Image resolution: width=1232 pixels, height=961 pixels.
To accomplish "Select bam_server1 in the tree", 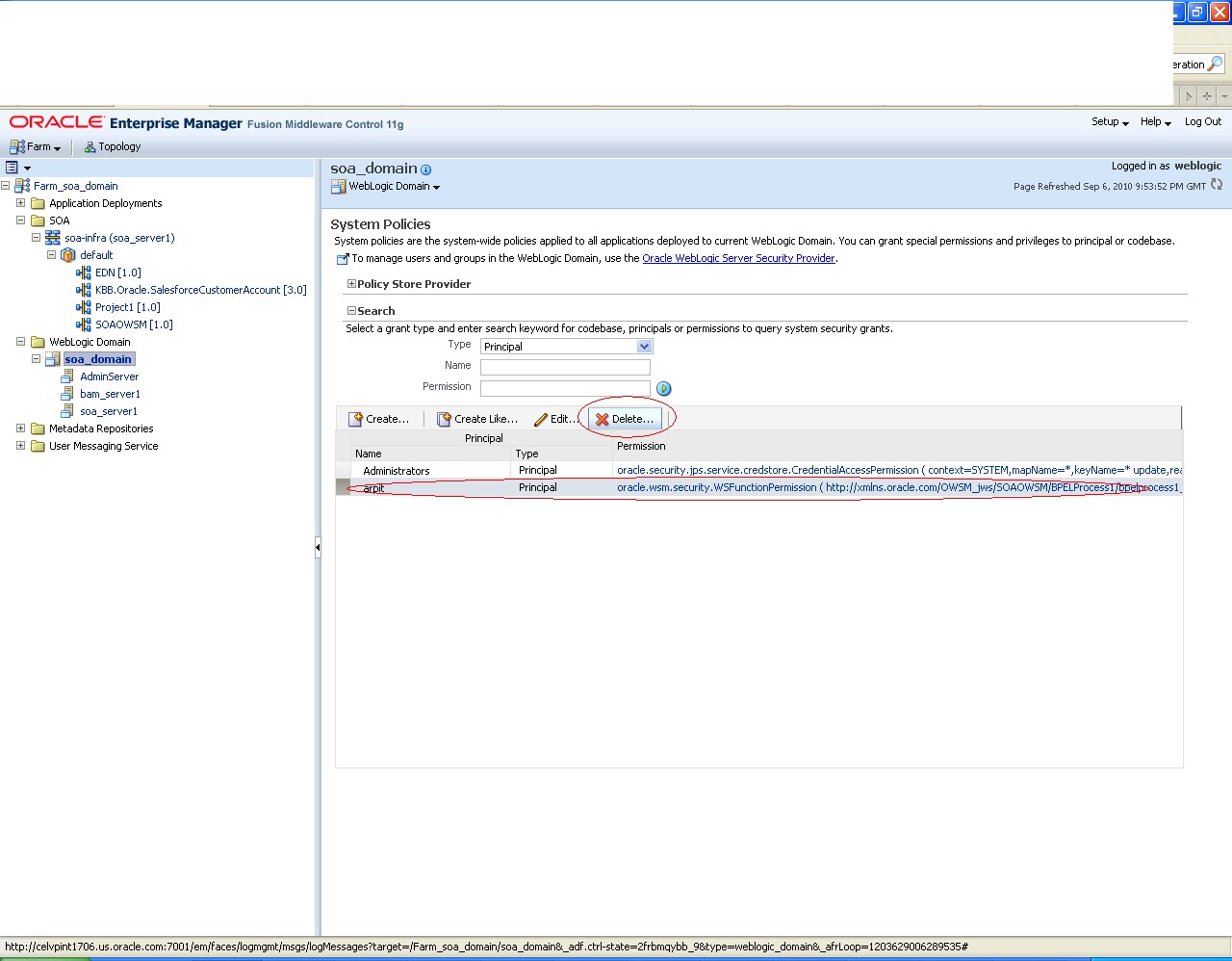I will 110,394.
